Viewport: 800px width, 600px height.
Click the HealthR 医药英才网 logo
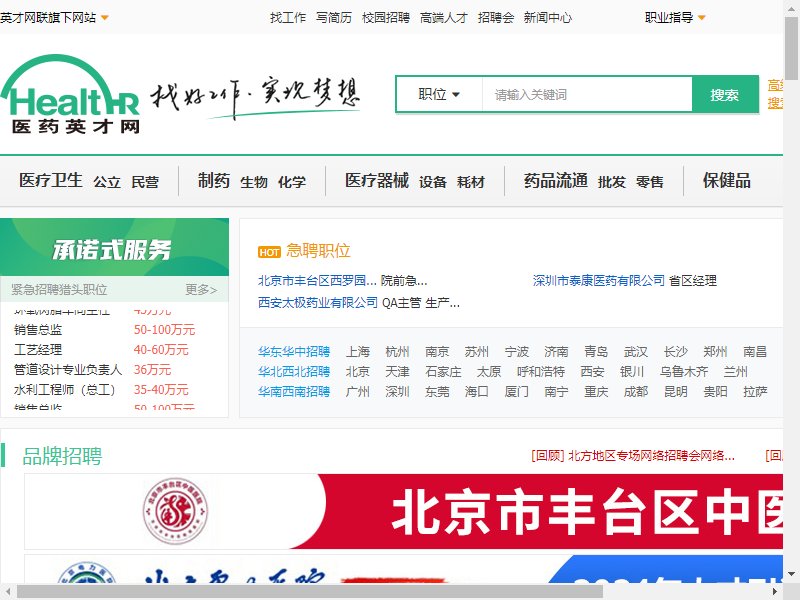click(70, 94)
